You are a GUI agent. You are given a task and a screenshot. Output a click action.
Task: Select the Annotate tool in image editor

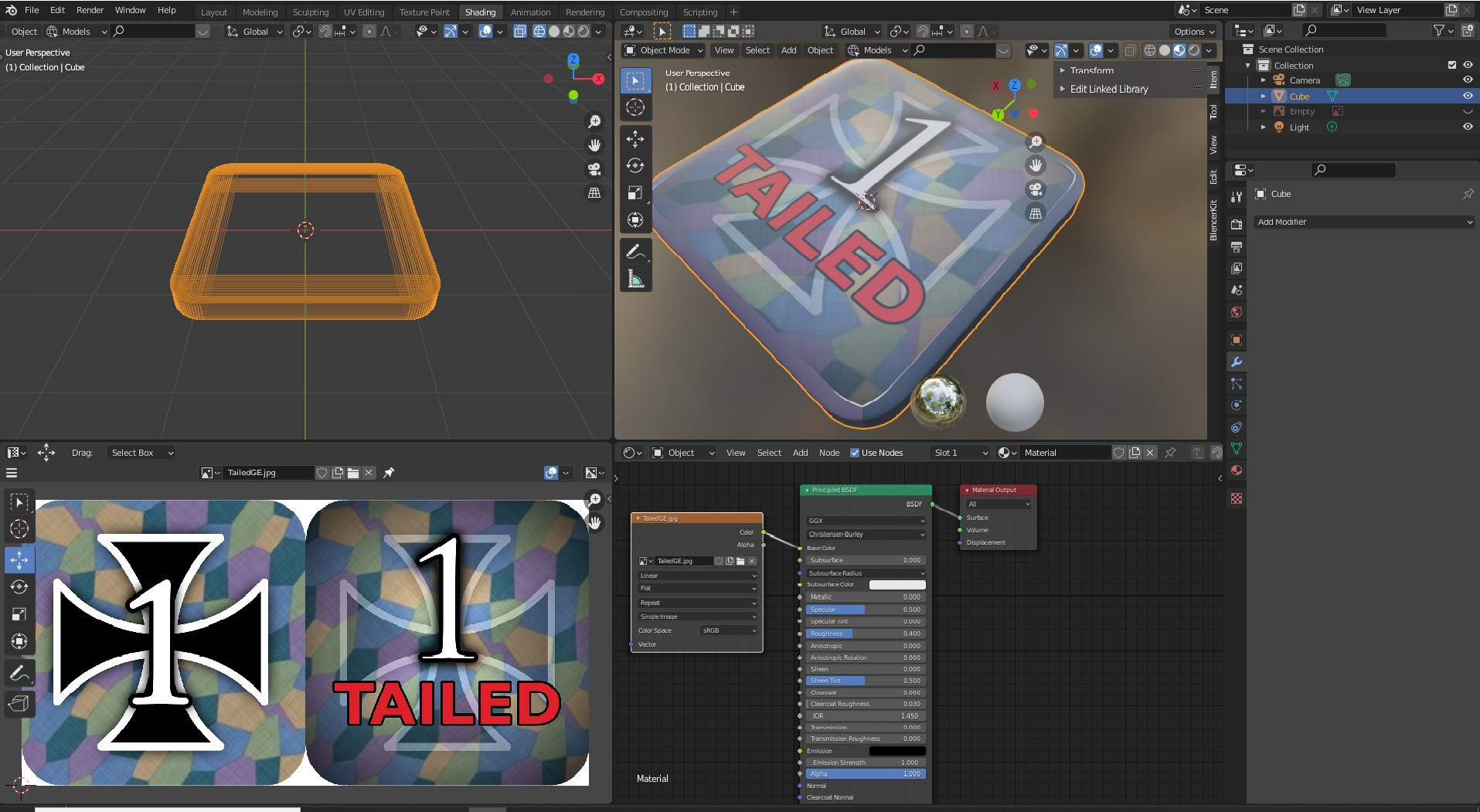(19, 673)
